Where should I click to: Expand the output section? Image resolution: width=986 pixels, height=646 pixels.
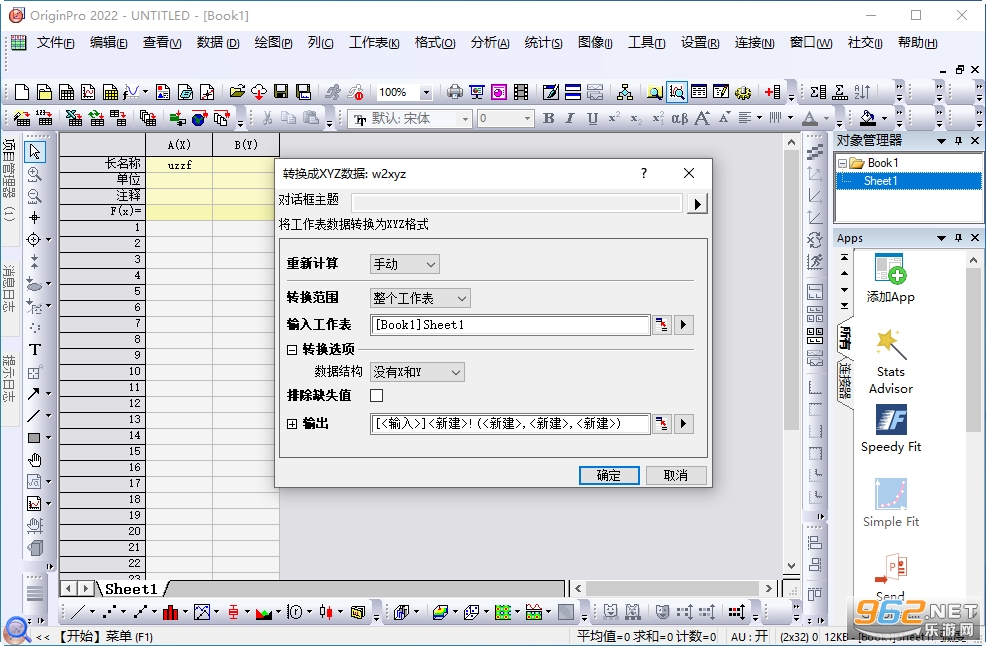click(x=292, y=424)
